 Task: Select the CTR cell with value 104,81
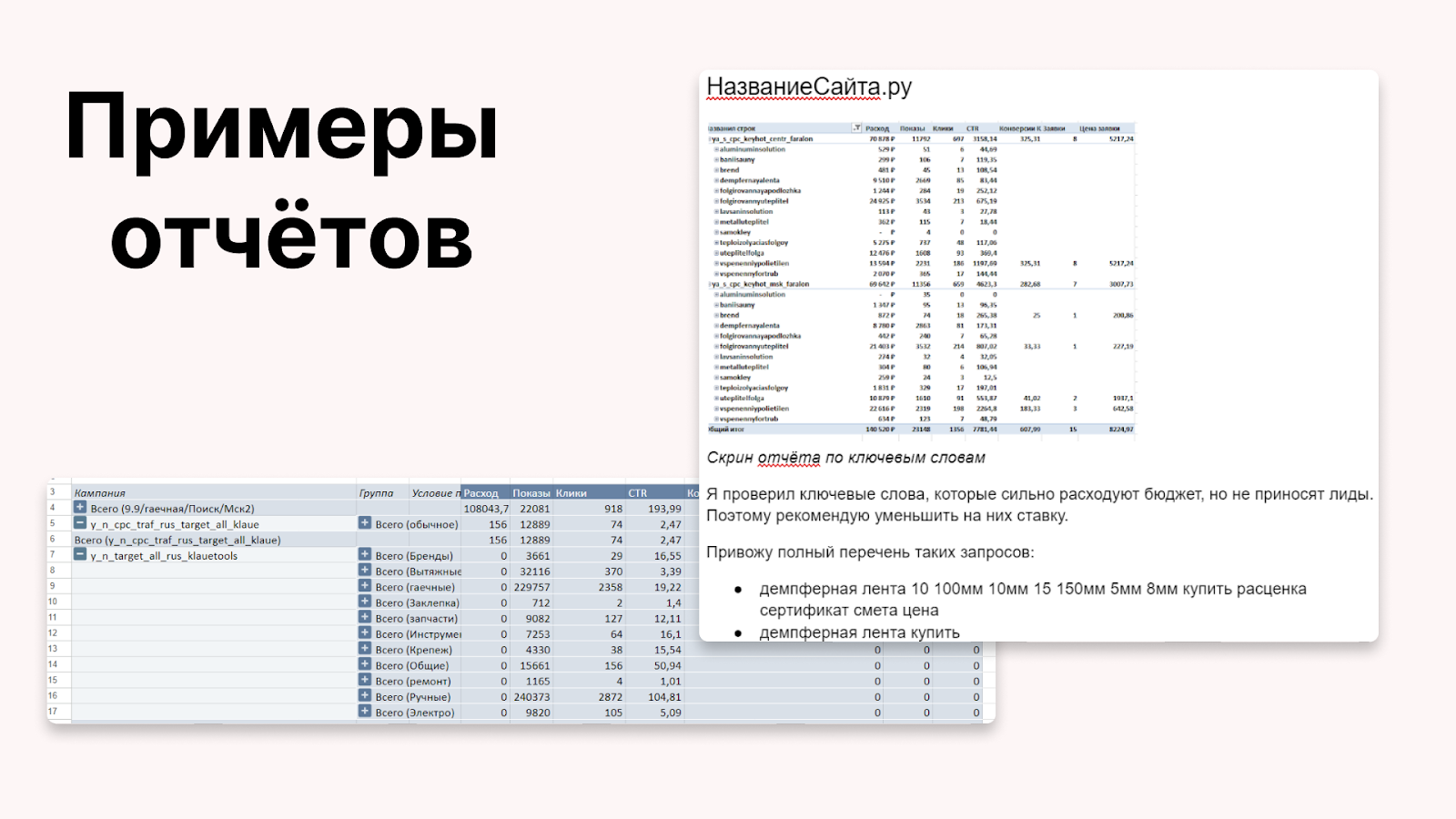(655, 697)
